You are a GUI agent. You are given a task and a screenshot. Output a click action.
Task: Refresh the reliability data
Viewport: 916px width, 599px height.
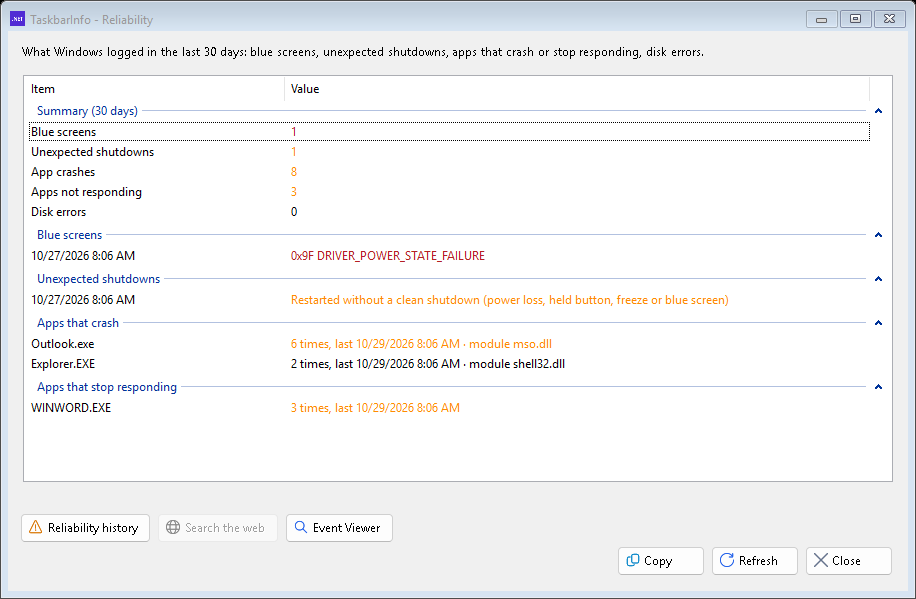click(x=755, y=561)
